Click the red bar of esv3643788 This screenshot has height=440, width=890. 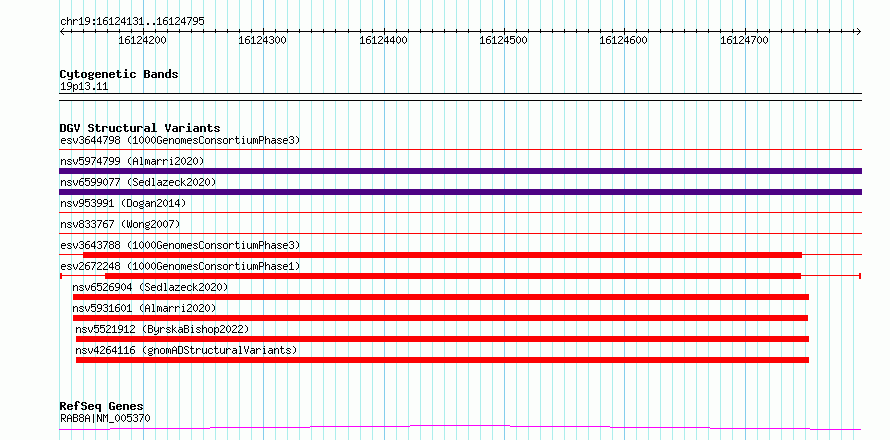point(442,255)
